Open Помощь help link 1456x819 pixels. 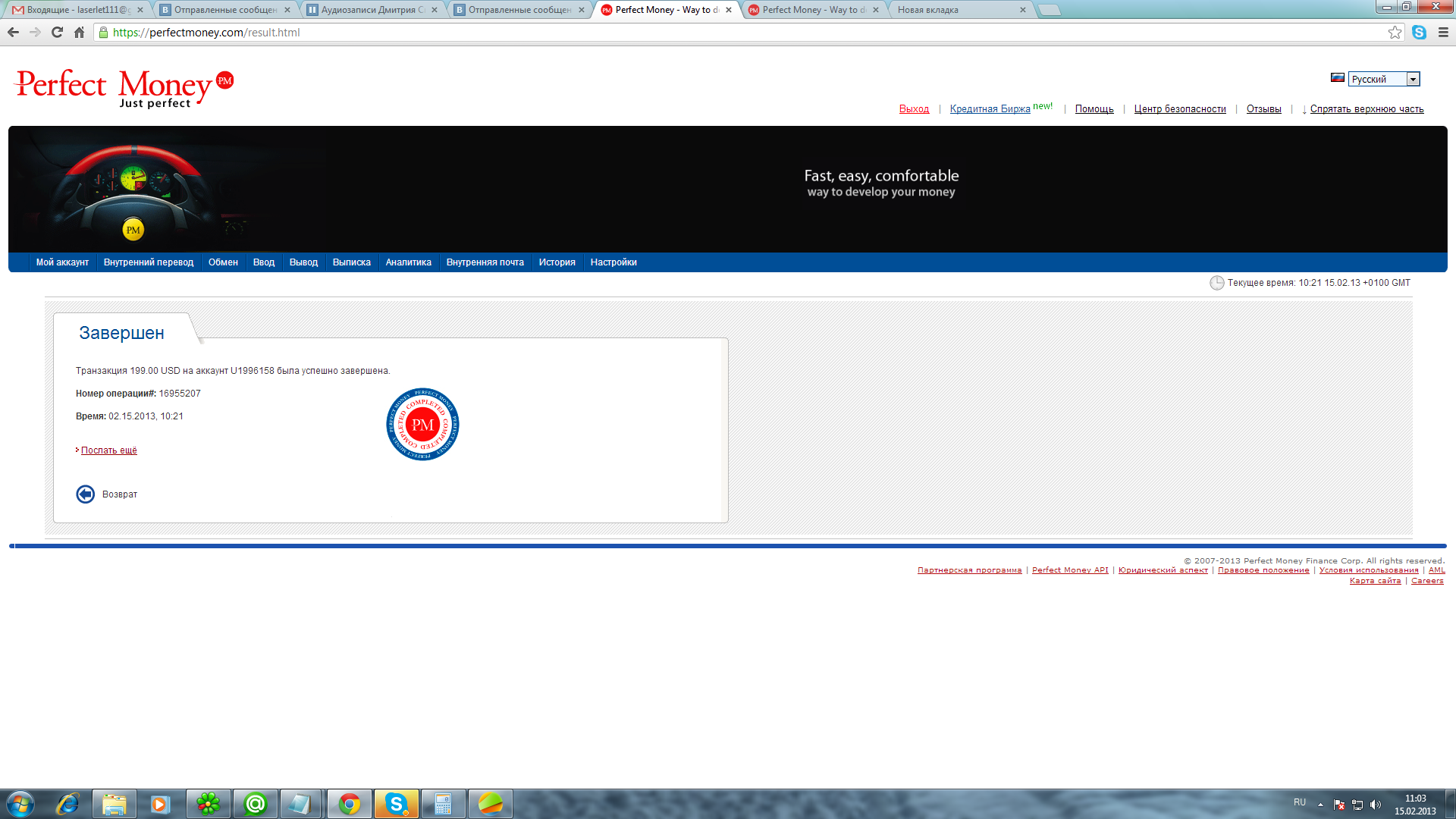1094,109
